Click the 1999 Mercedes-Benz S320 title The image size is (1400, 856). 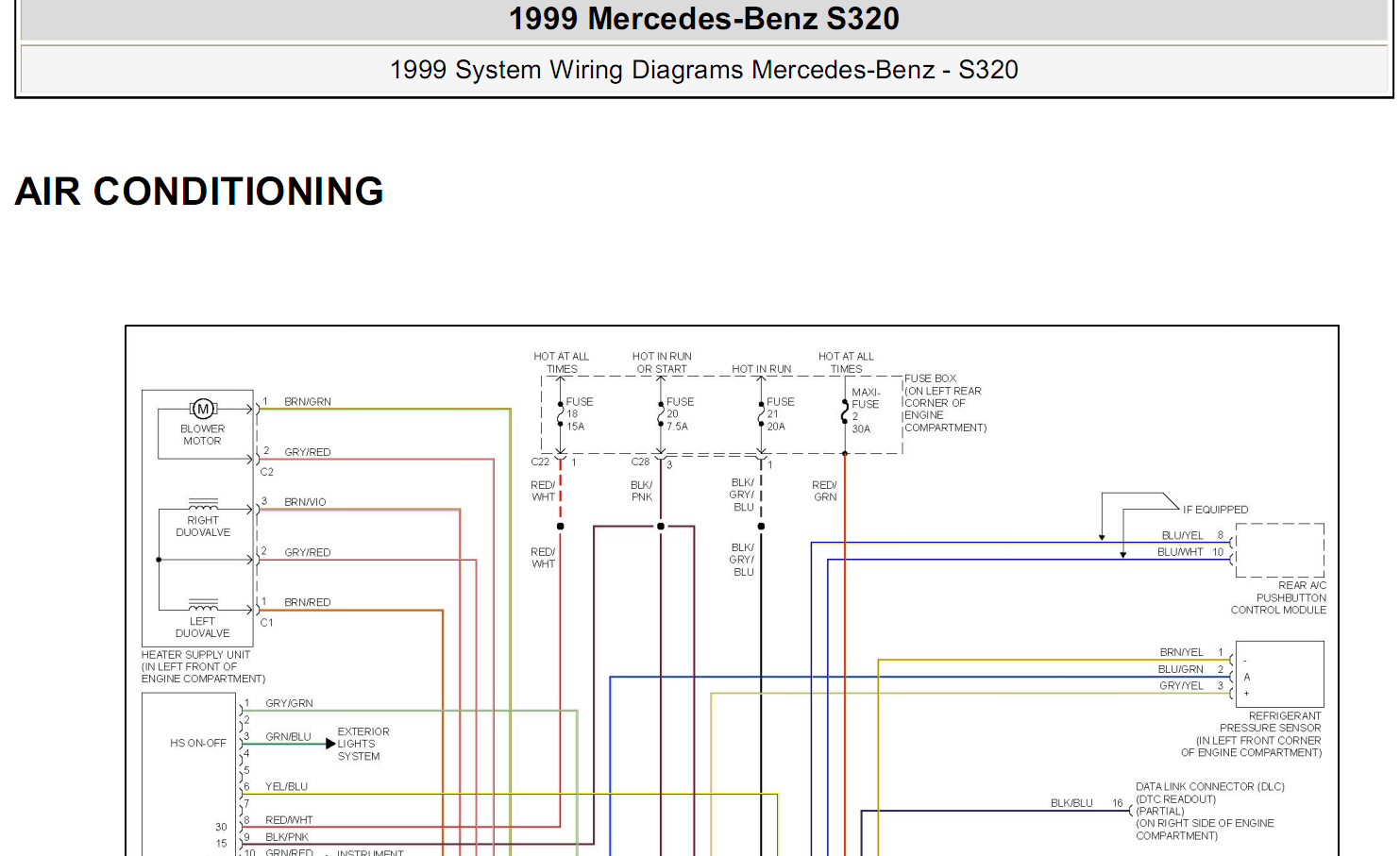[703, 19]
